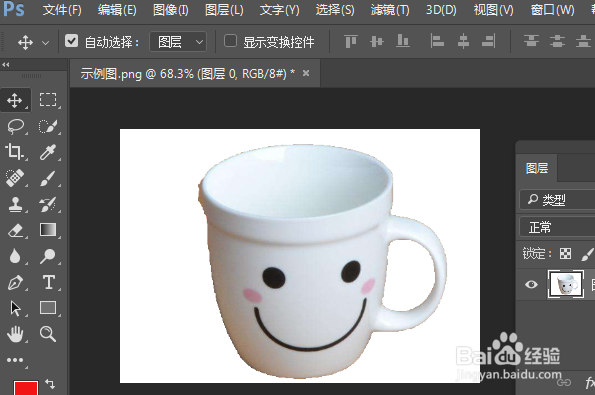Select the Crop tool

coord(14,152)
